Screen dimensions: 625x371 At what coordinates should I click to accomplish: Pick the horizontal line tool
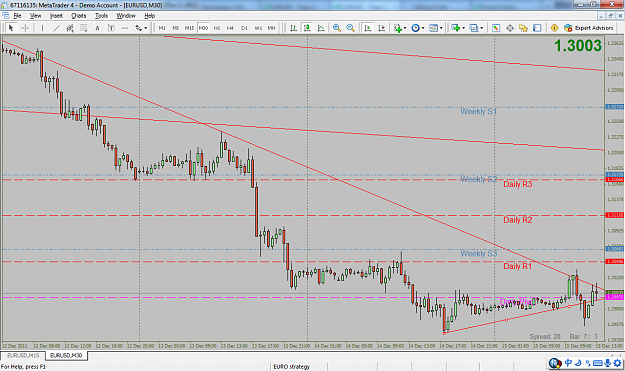click(125, 28)
